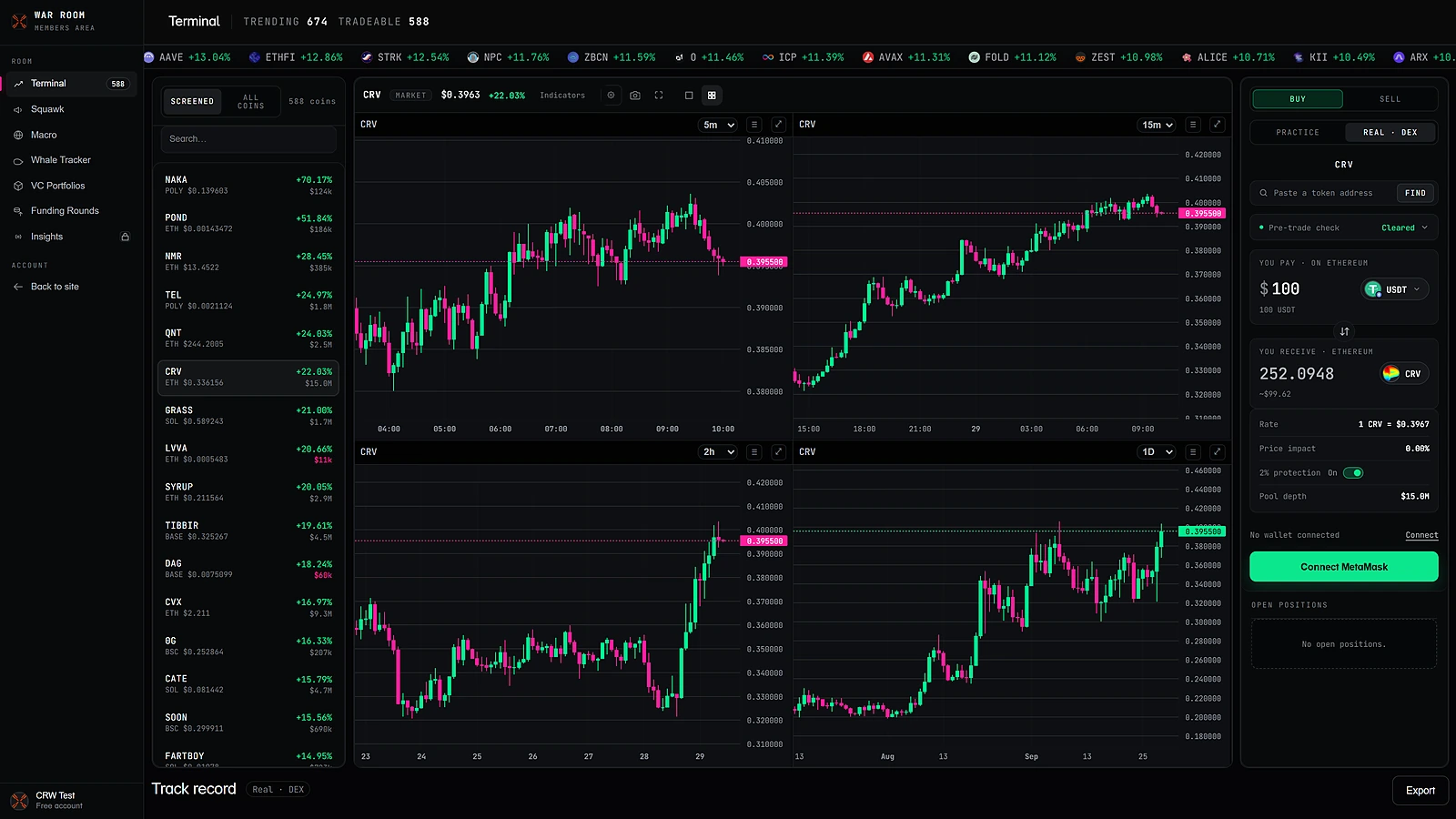Viewport: 1456px width, 819px height.
Task: Switch to ALL COINS list
Action: click(x=250, y=101)
